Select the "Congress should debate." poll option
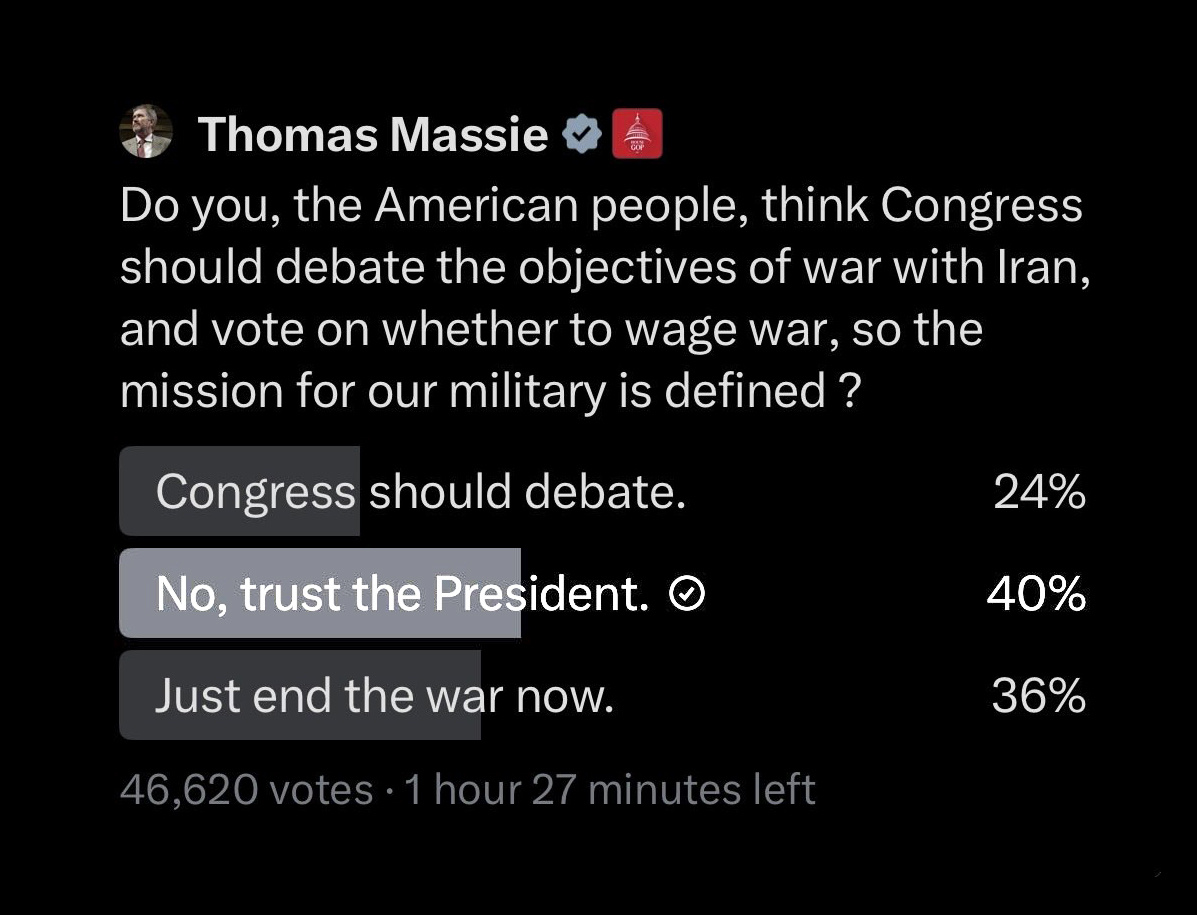 coord(421,492)
